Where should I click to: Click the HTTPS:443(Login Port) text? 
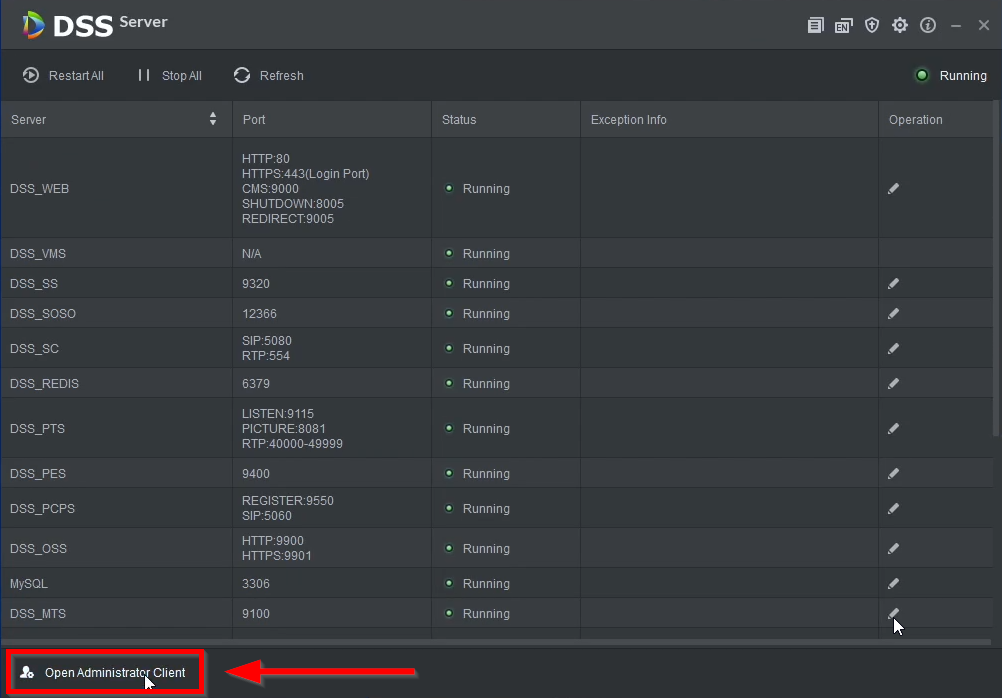[305, 174]
